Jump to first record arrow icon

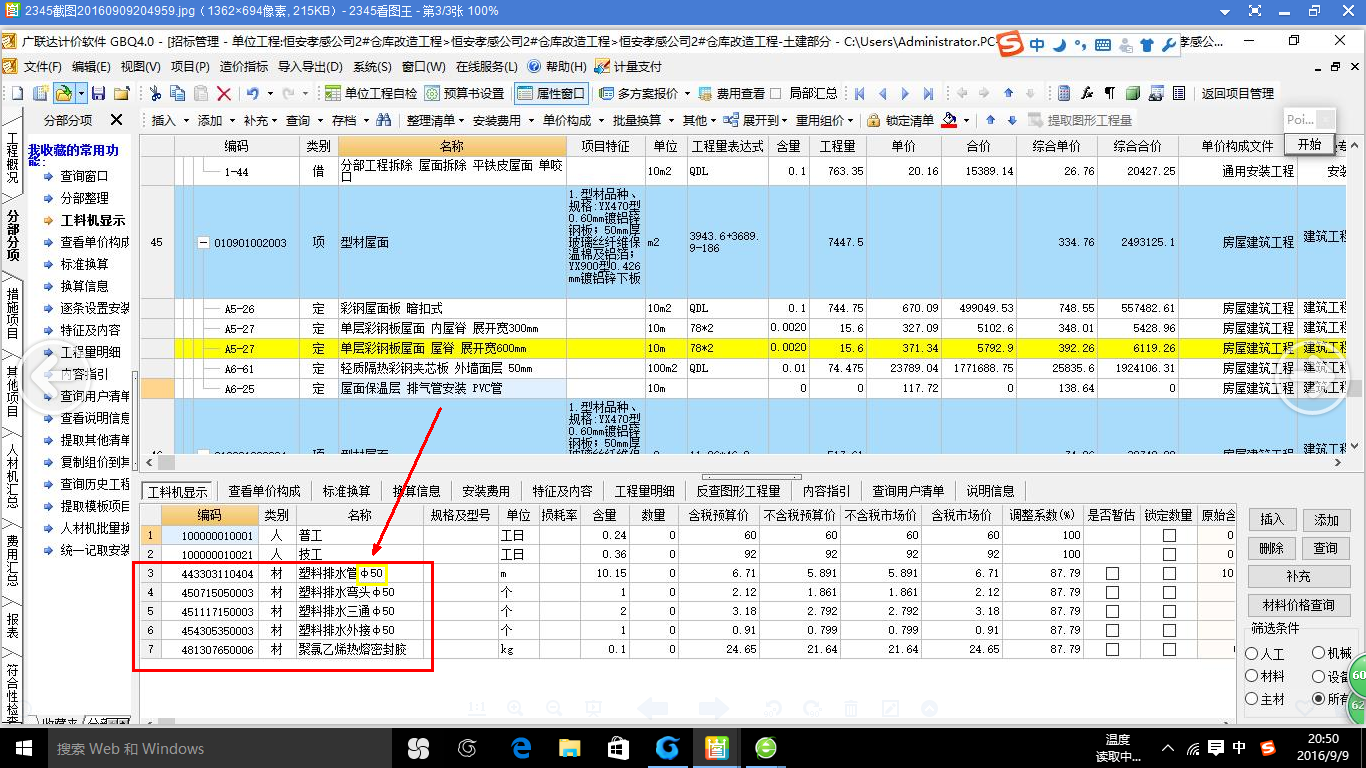click(859, 93)
